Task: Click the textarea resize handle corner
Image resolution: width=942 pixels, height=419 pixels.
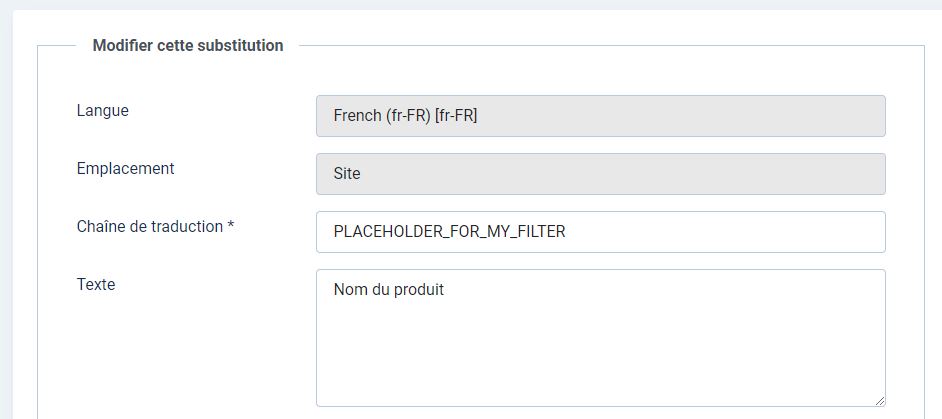Action: point(879,400)
